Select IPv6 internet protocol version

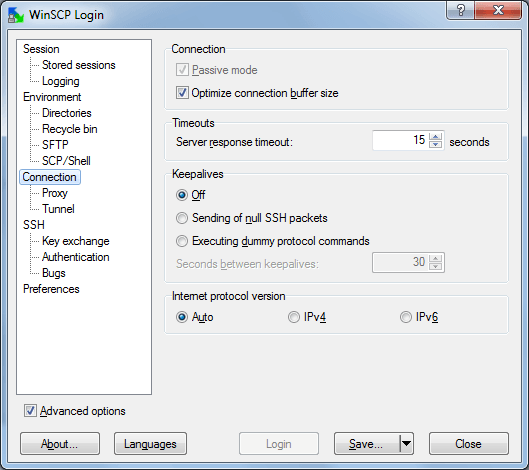406,317
